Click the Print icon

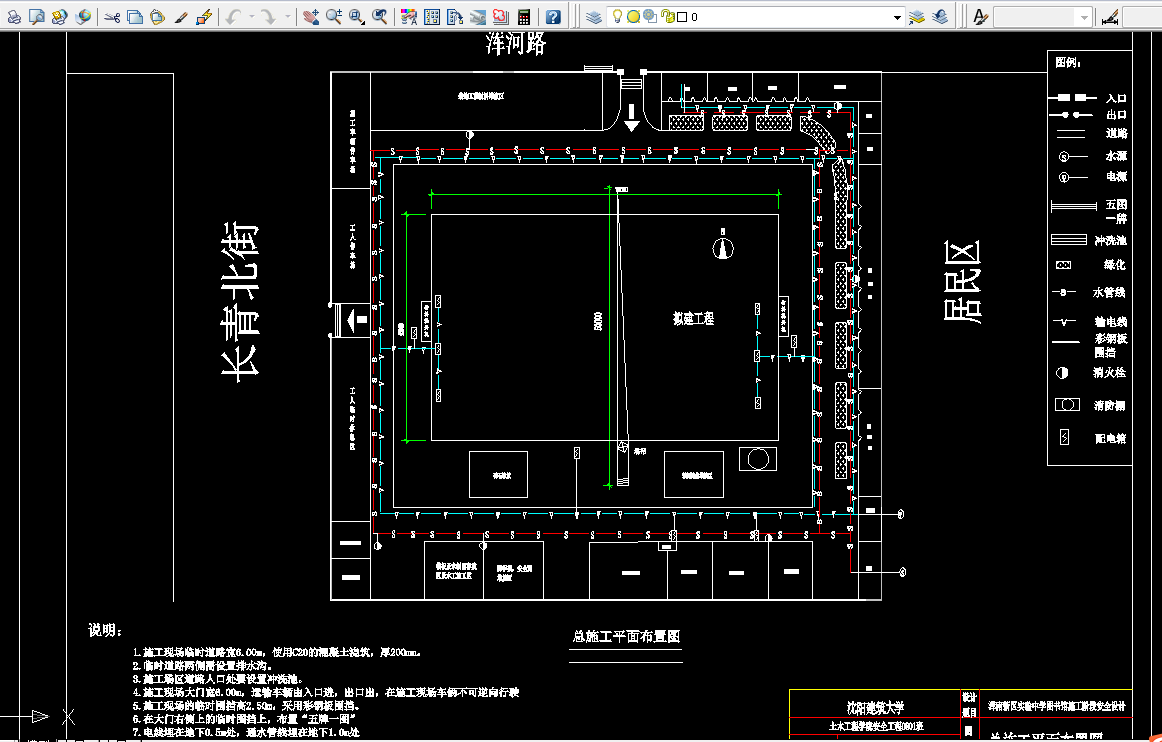pyautogui.click(x=14, y=15)
